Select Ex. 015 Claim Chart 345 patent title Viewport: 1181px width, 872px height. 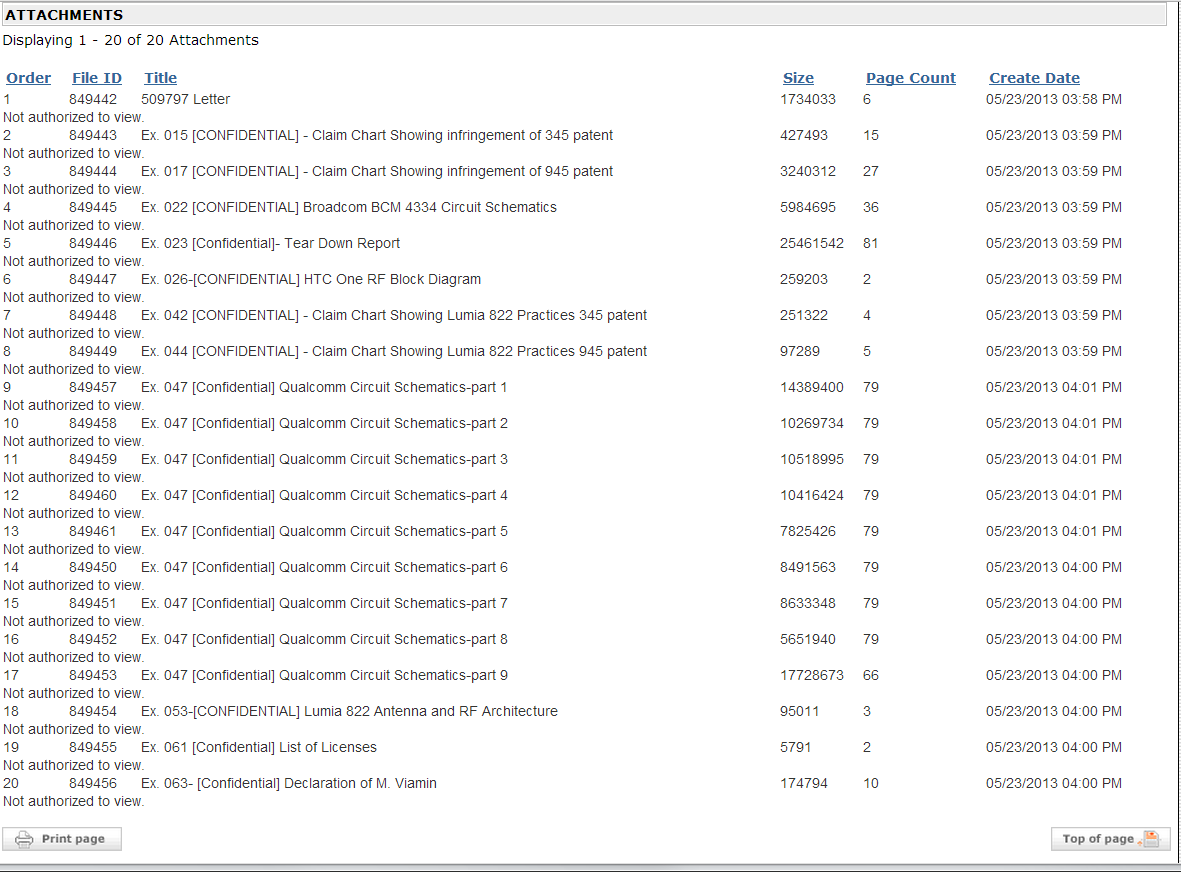[x=377, y=136]
